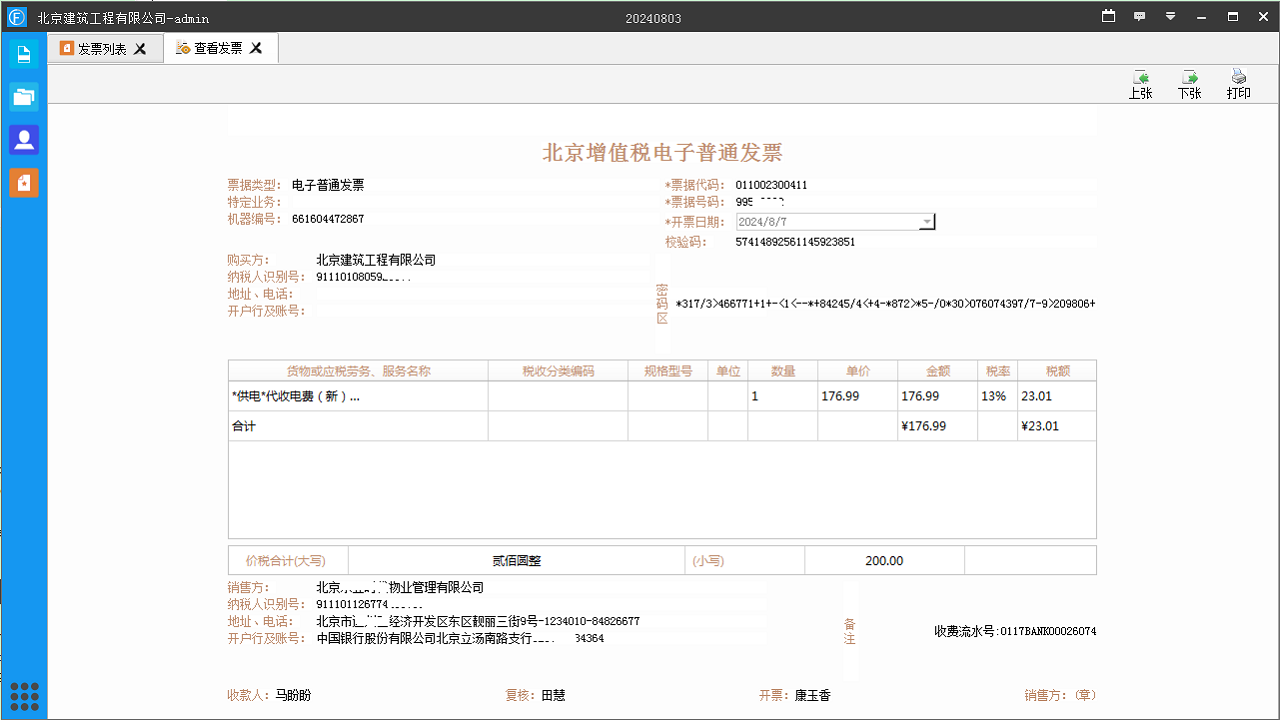Screen dimensions: 1280x720
Task: Click the 开票 name 康玉香
Action: 812,695
